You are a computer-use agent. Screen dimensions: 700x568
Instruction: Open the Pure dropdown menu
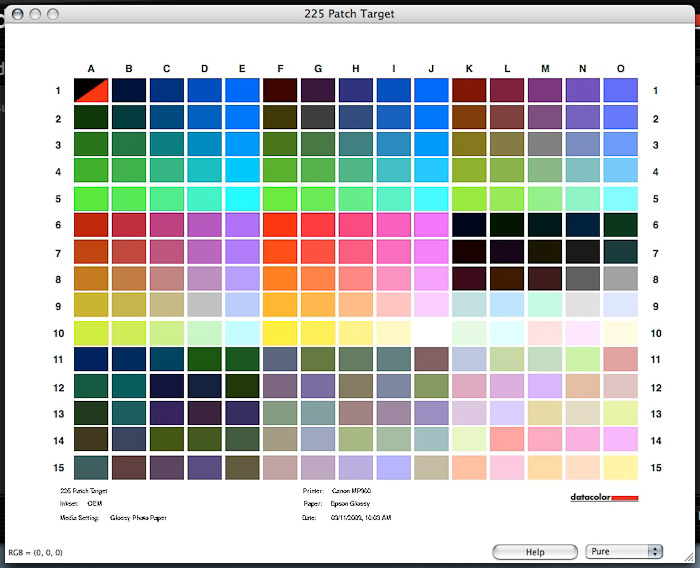pos(624,551)
